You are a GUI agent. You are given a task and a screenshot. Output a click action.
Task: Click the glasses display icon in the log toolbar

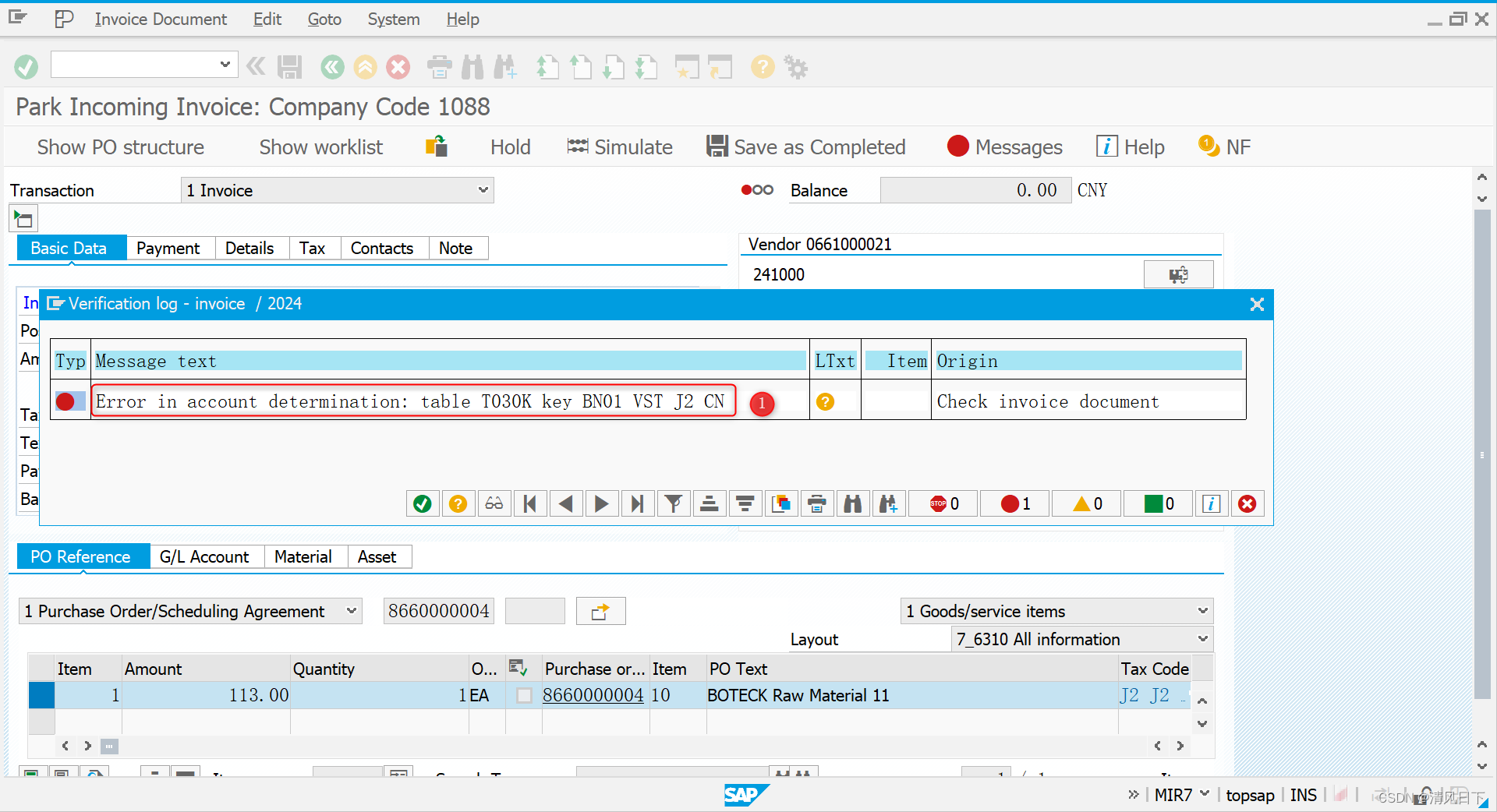[494, 503]
